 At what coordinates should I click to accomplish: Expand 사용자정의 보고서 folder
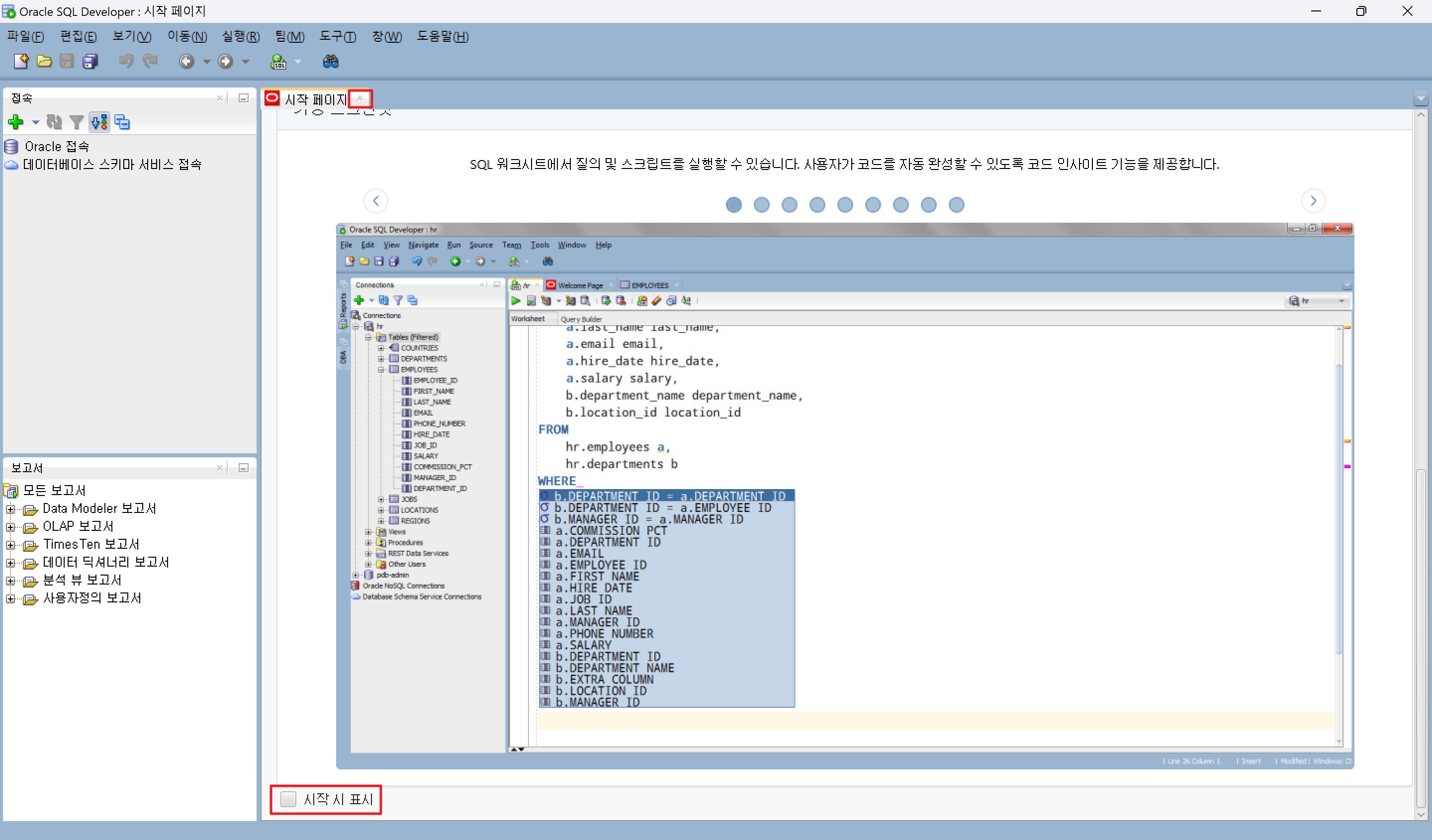click(10, 598)
